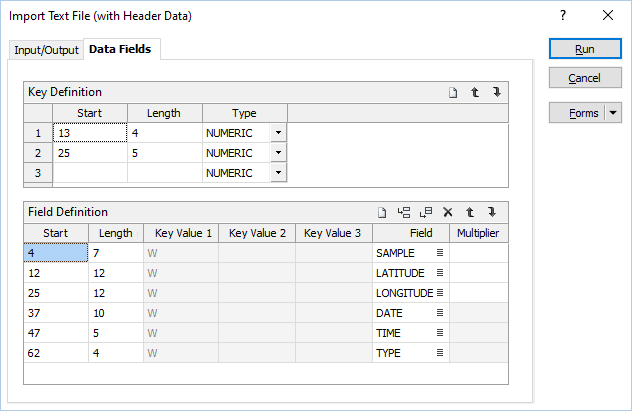Select the Start cell 4 of SAMPLE row

[x=56, y=253]
